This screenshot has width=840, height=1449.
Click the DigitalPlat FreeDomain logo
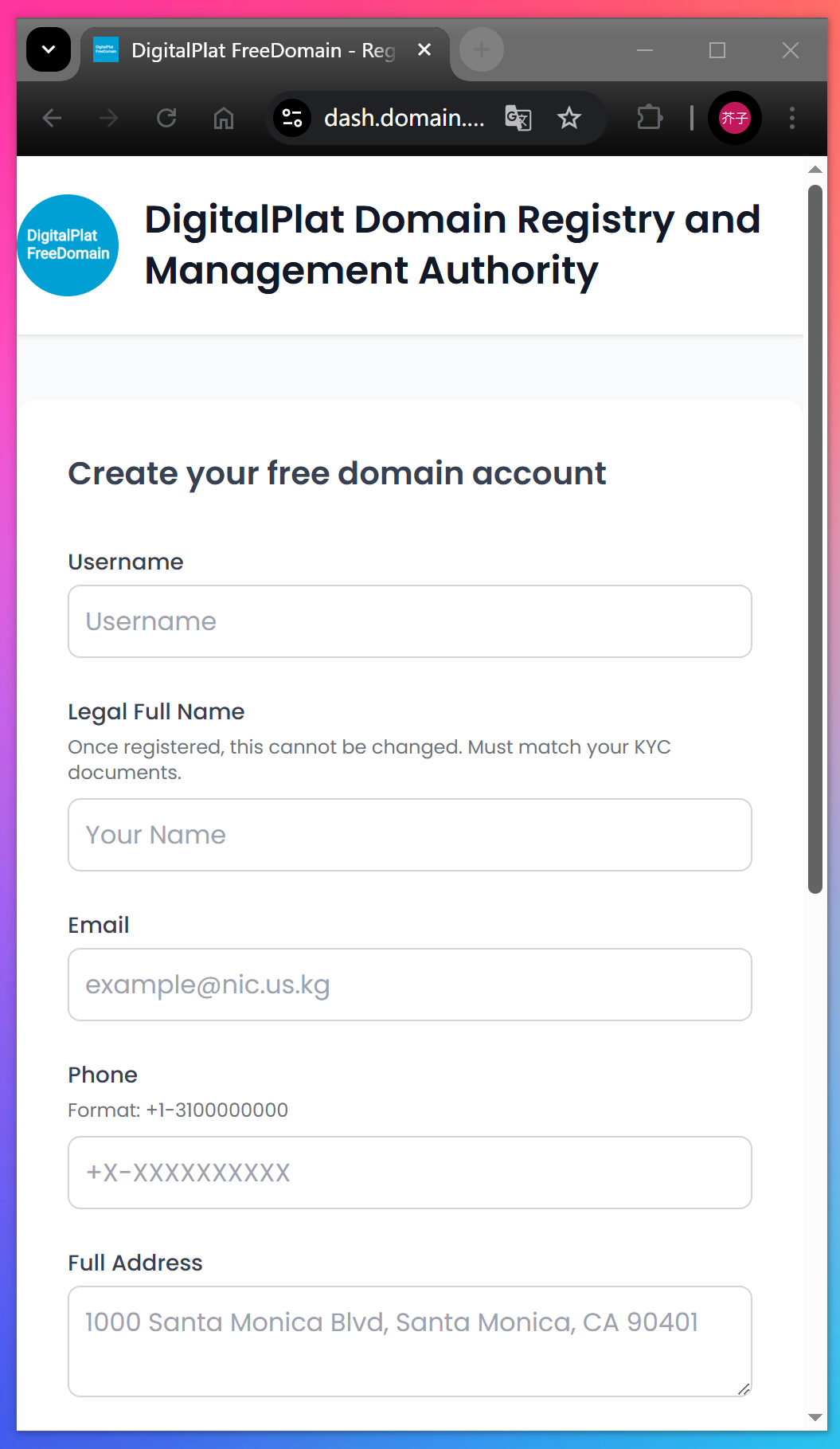click(68, 245)
